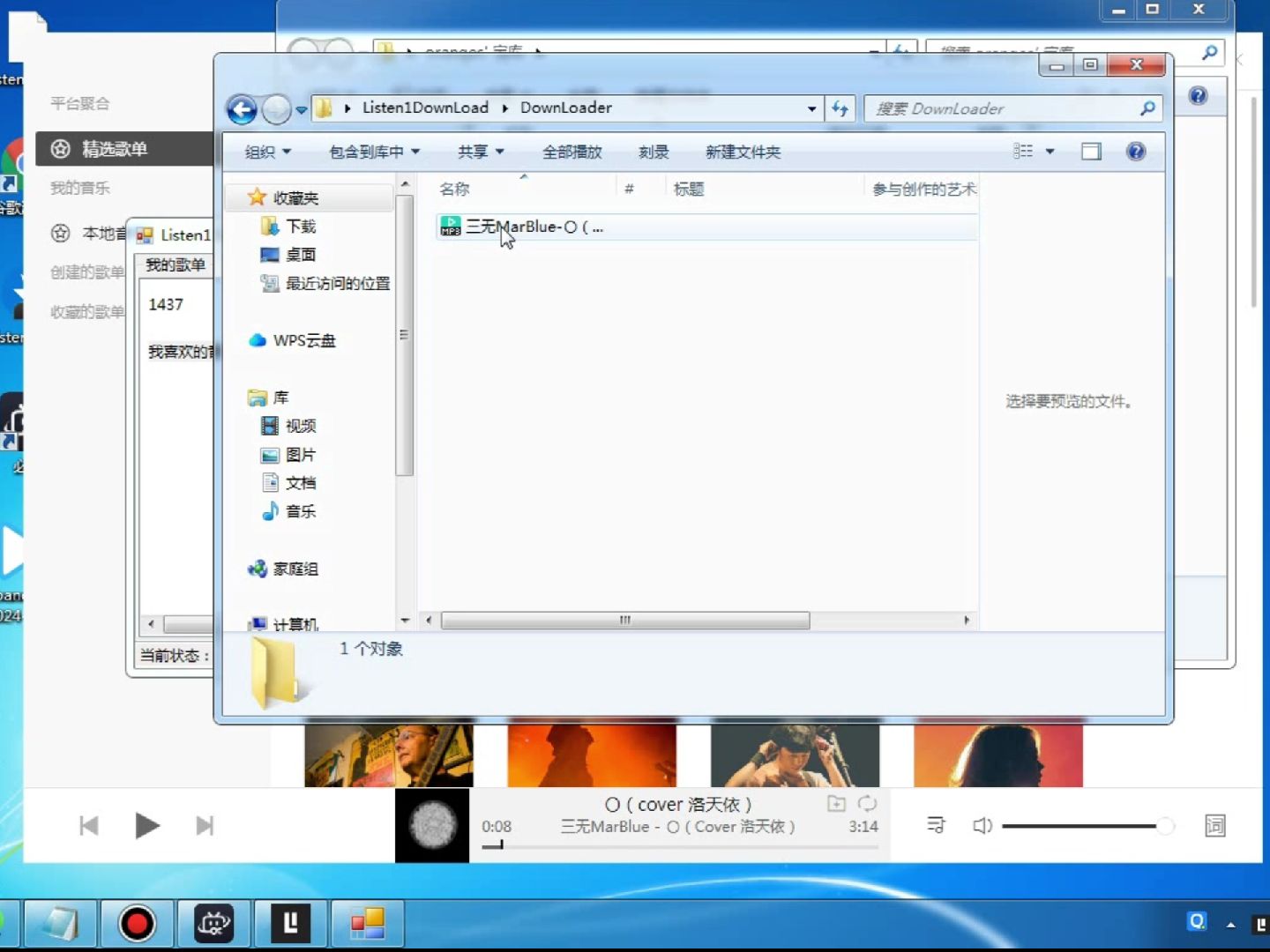The image size is (1270, 952).
Task: Show hidden system tray icons
Action: 1230,925
